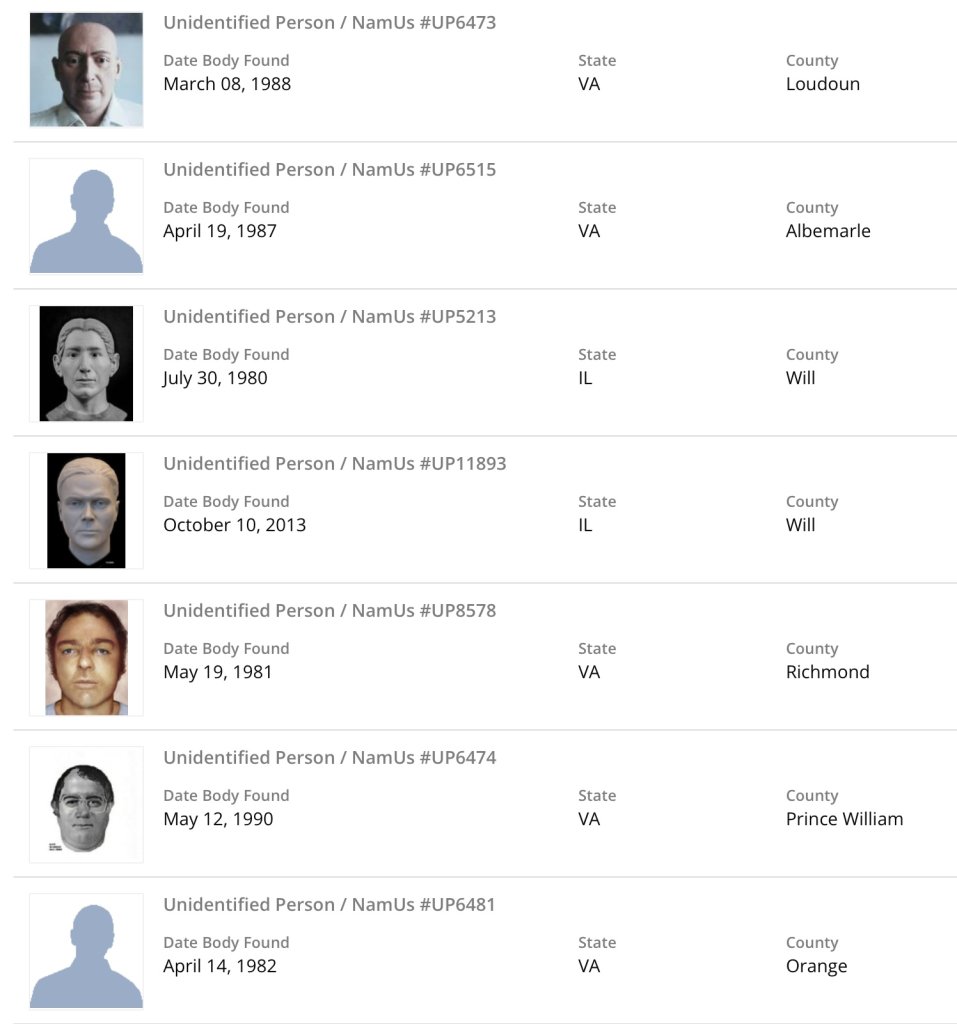
Task: Click the placeholder silhouette icon for #UP6515
Action: [86, 216]
